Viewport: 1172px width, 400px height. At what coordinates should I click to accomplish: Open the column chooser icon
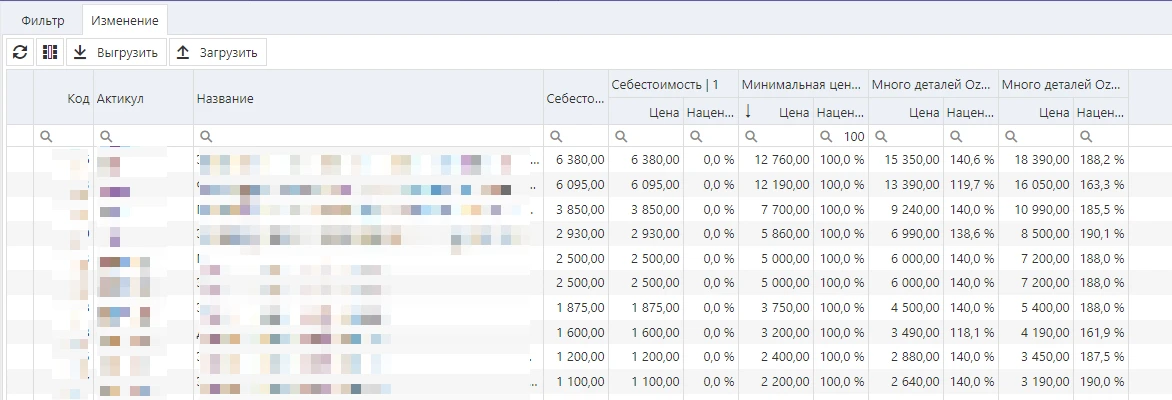[49, 52]
